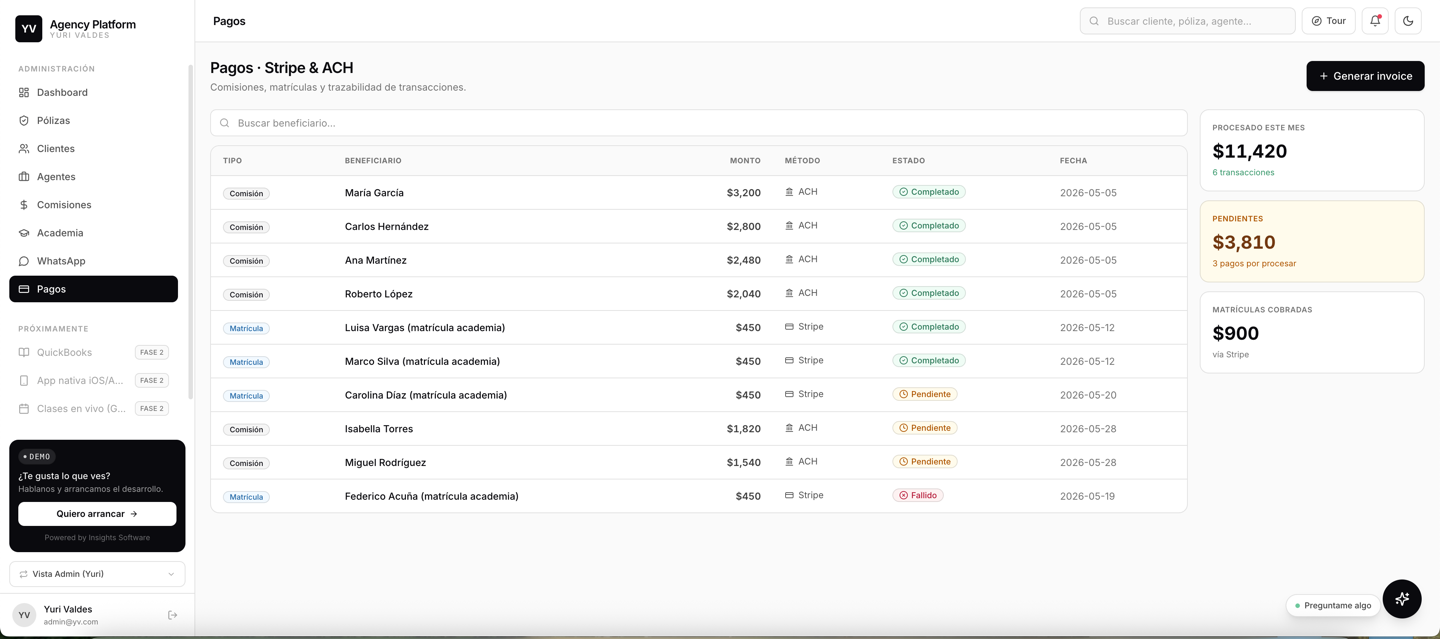Click the Clases en vivo item
1440x639 pixels.
(93, 408)
